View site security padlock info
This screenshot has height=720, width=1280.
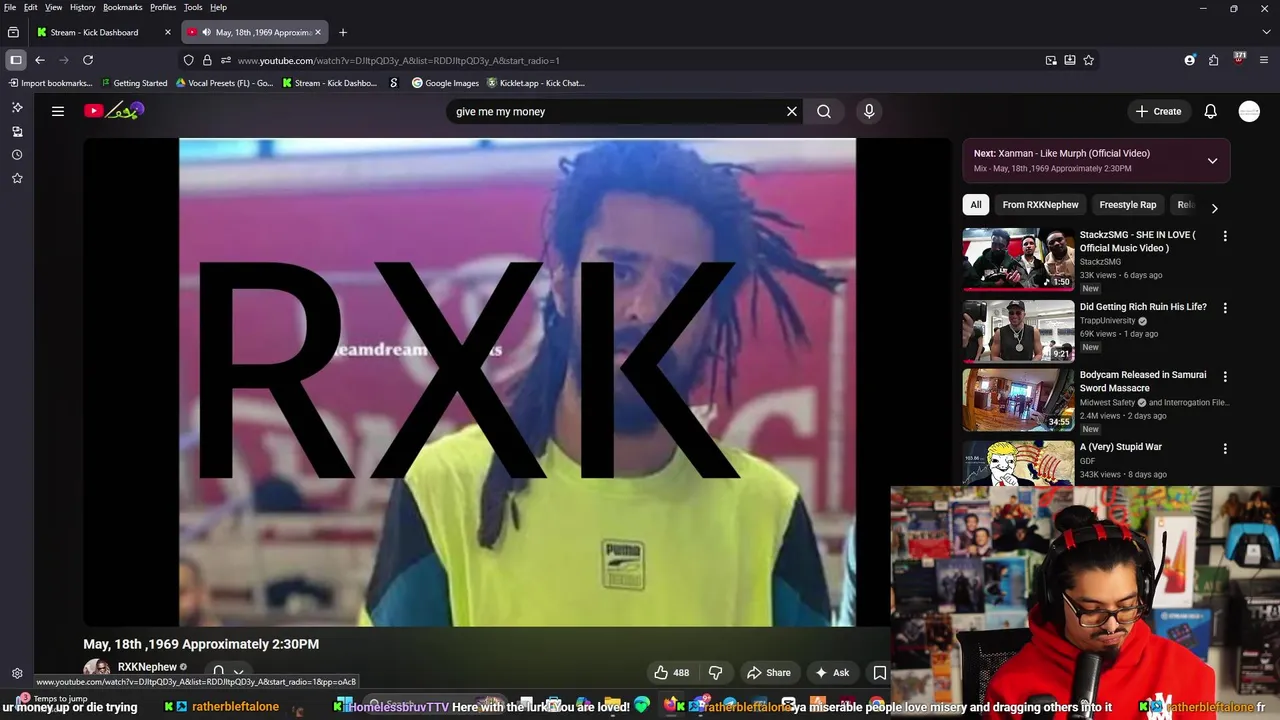[207, 60]
